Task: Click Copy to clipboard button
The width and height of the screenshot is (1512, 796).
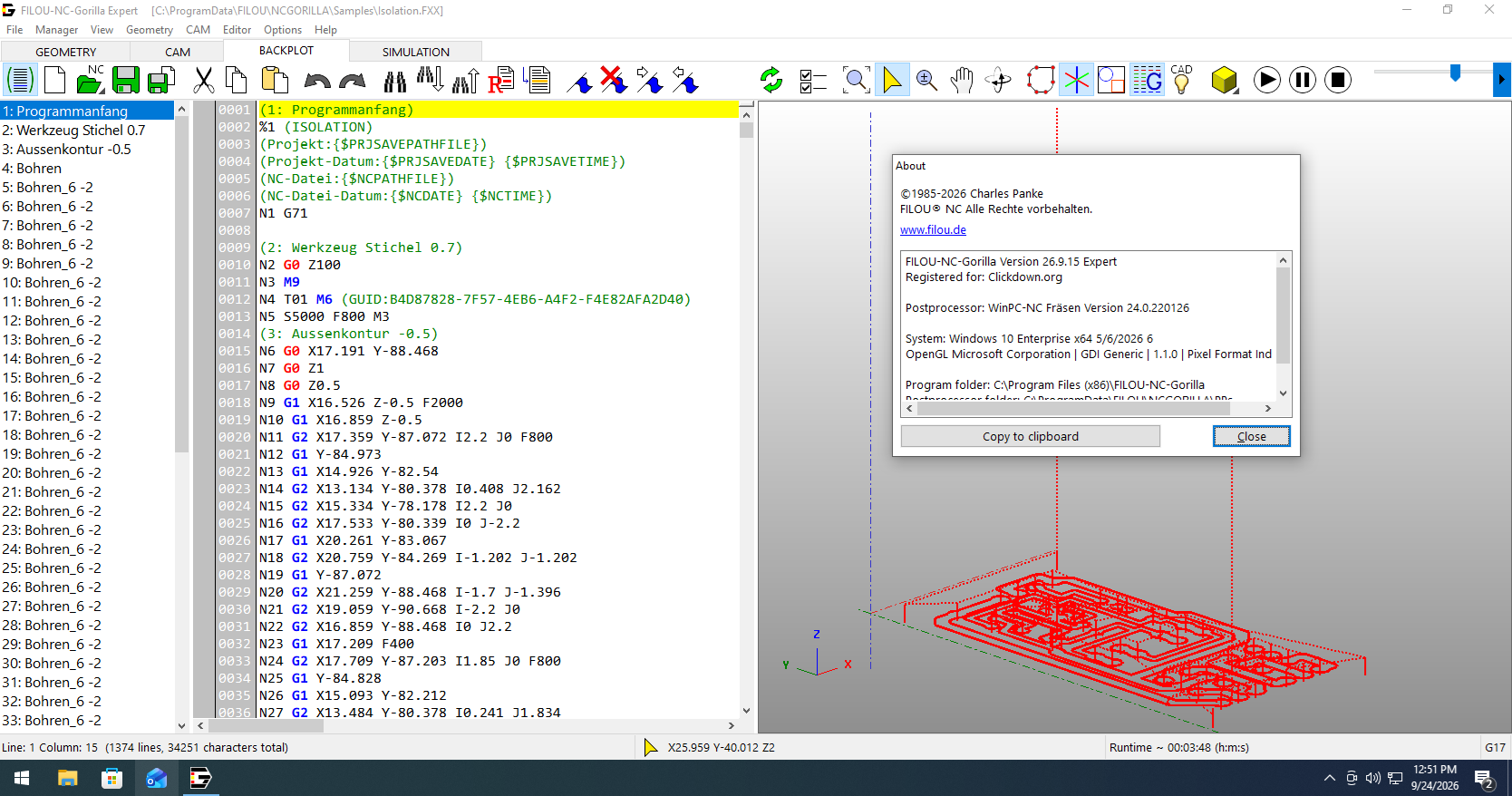Action: [1031, 436]
